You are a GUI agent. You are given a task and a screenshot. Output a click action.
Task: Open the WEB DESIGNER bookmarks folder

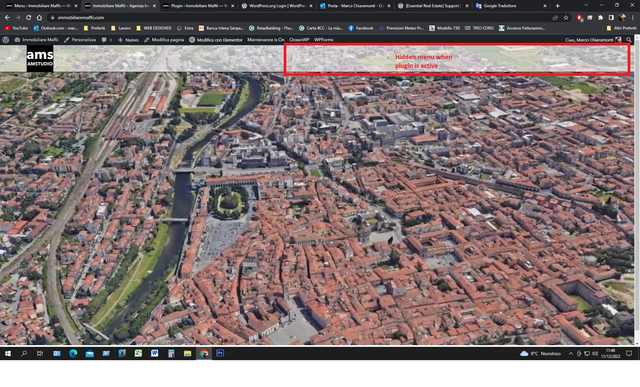tap(153, 28)
